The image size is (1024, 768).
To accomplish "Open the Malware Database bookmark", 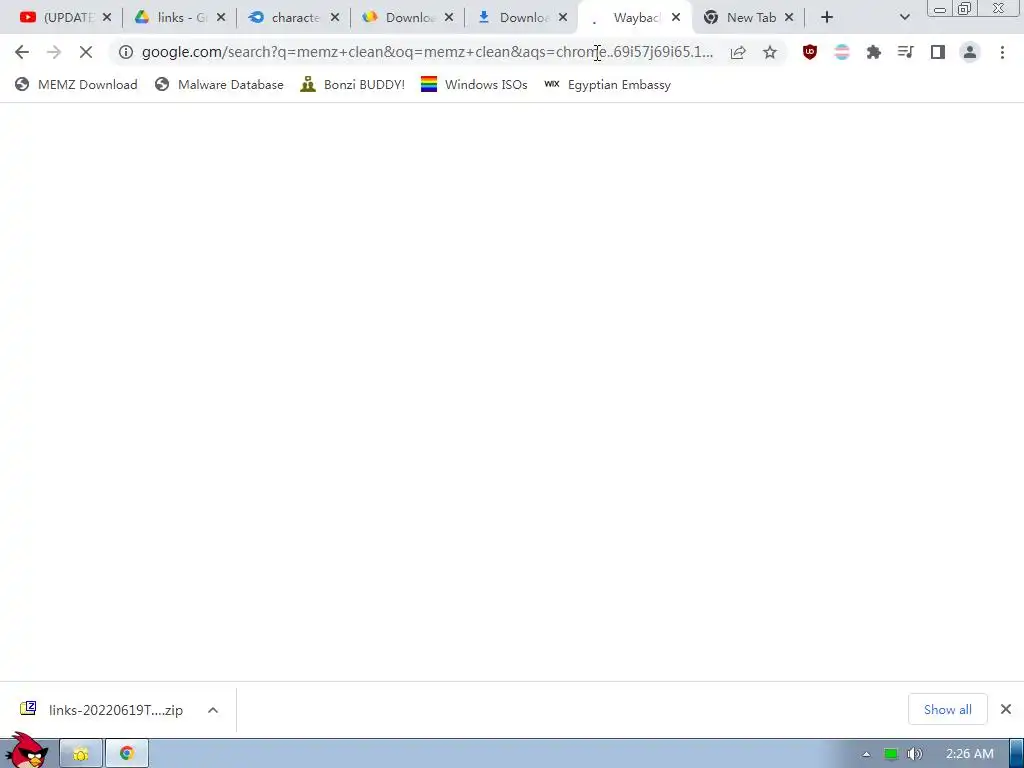I will point(219,84).
